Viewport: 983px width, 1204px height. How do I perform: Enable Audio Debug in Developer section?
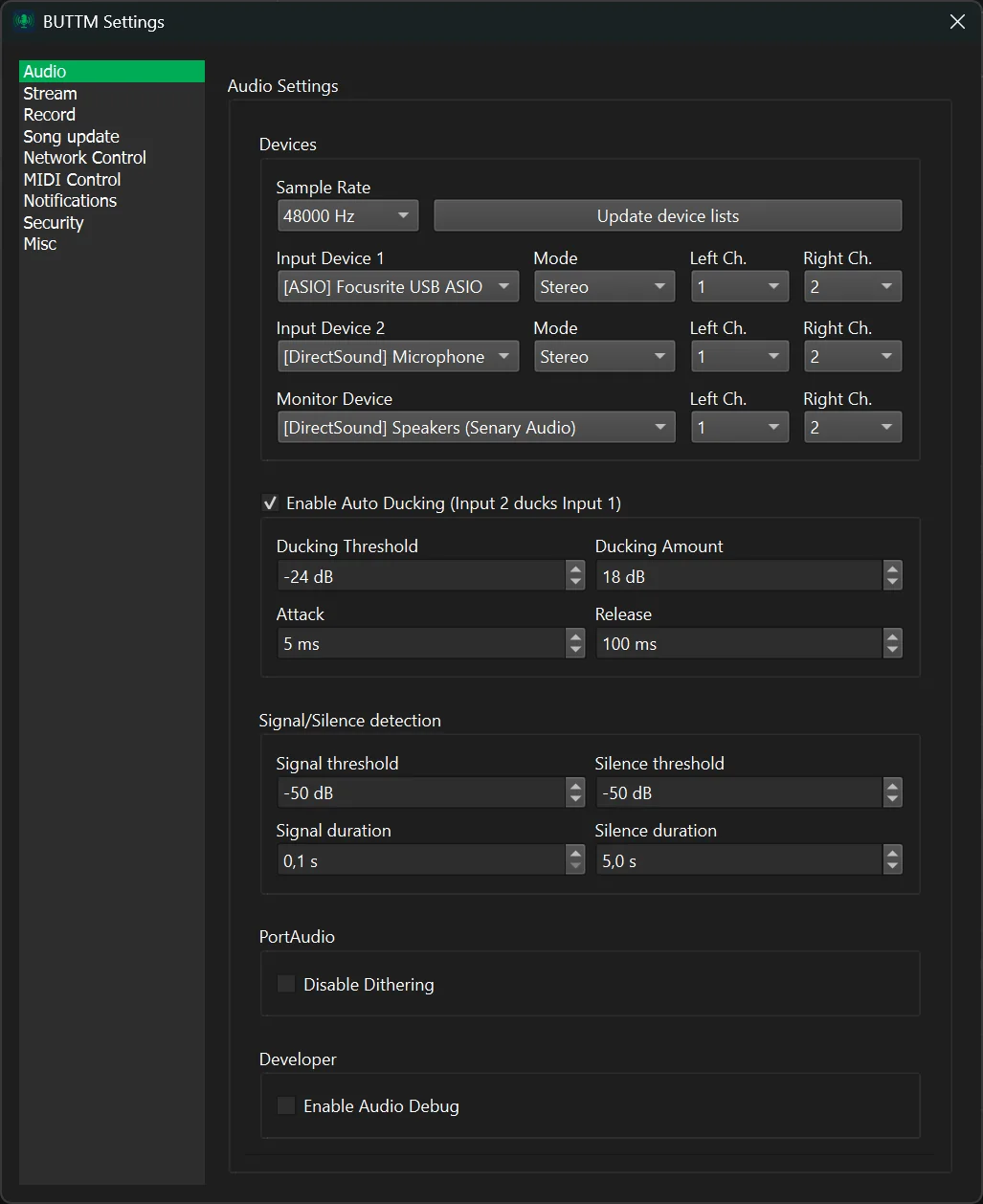[285, 1105]
